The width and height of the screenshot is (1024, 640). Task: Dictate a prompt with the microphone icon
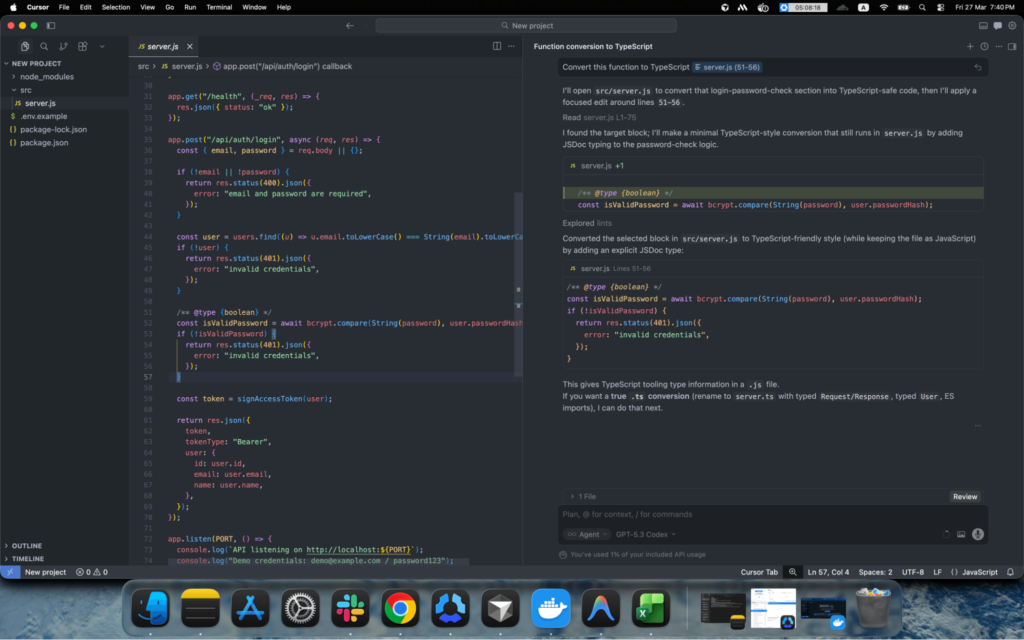point(978,534)
